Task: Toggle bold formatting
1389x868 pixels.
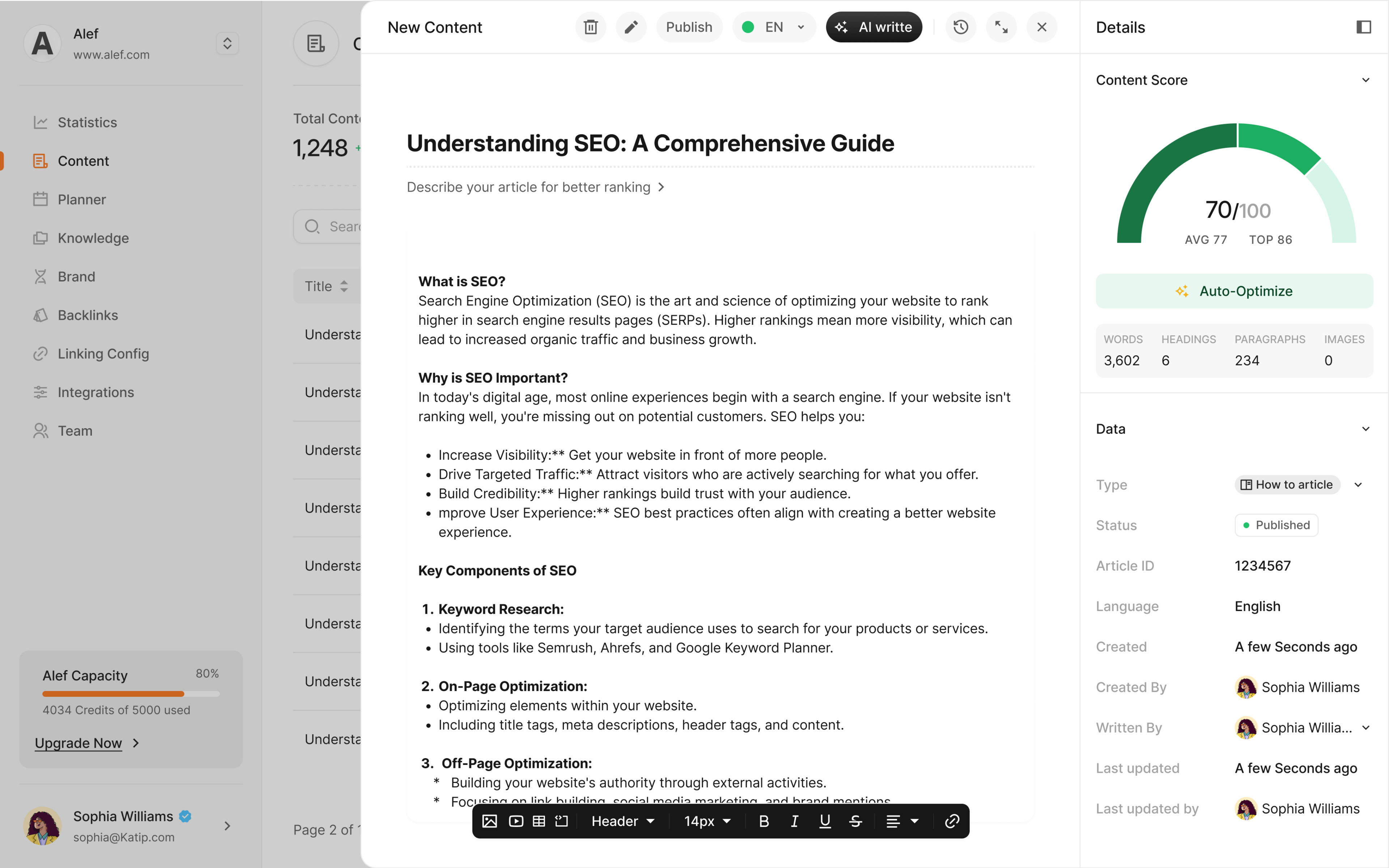Action: tap(763, 821)
